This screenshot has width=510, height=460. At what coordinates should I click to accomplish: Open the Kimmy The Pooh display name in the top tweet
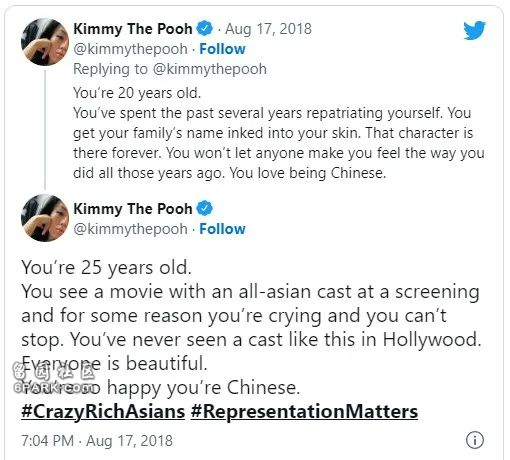tap(133, 29)
